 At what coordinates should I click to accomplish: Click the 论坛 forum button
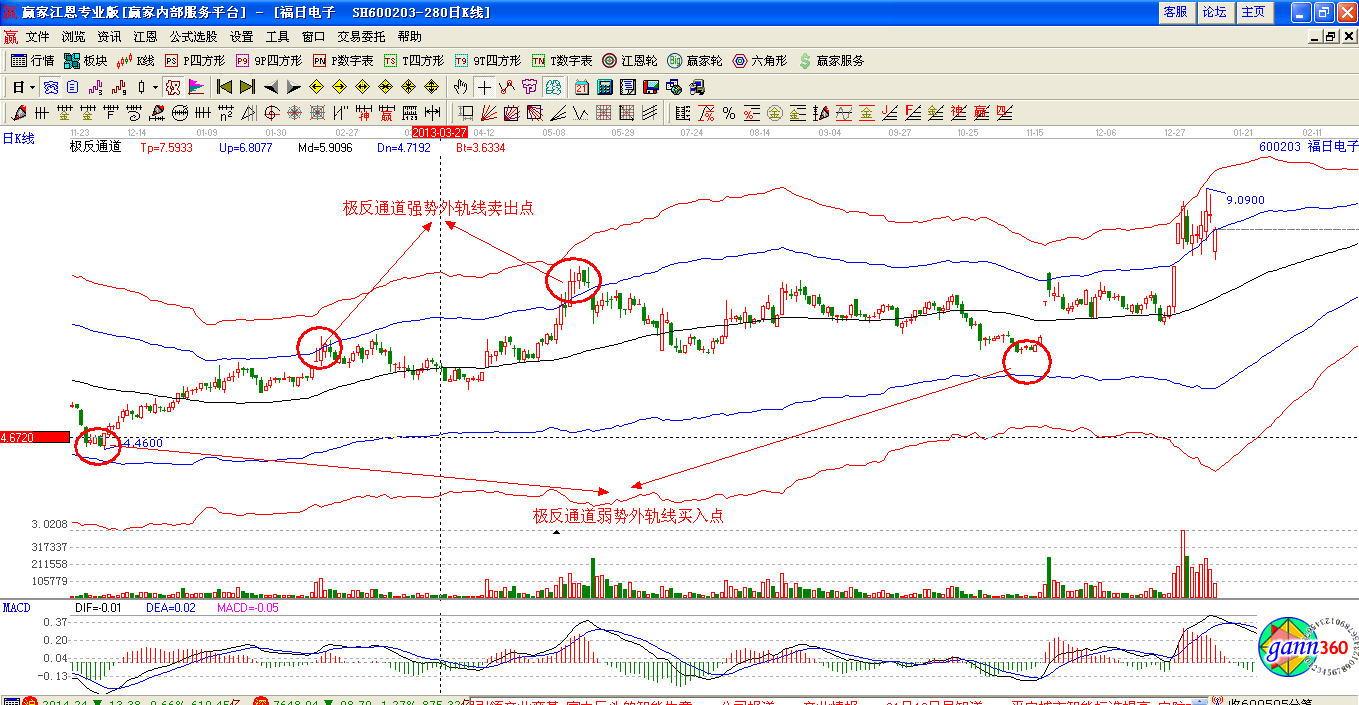tap(1214, 12)
